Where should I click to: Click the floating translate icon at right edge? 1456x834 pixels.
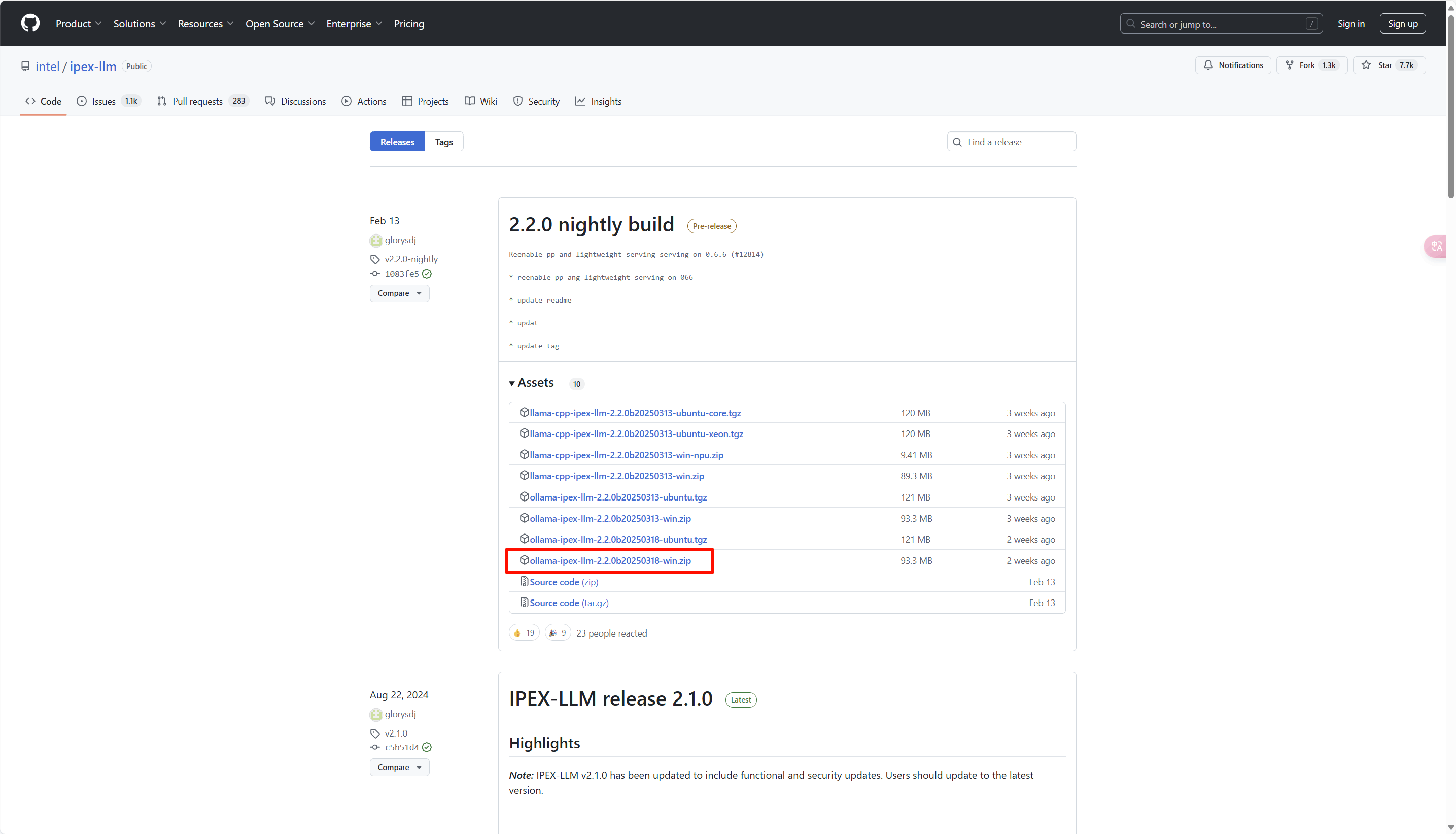[x=1437, y=246]
